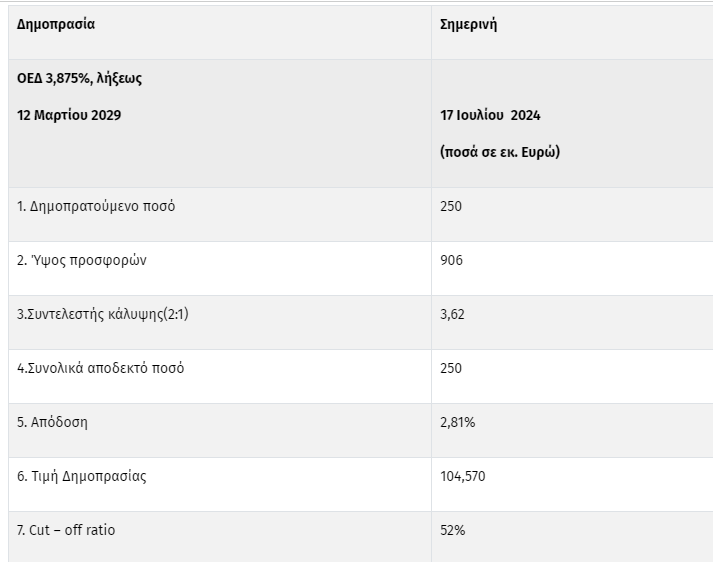
Task: Click the '12 Μαρτίου 2029' maturity date
Action: point(69,115)
